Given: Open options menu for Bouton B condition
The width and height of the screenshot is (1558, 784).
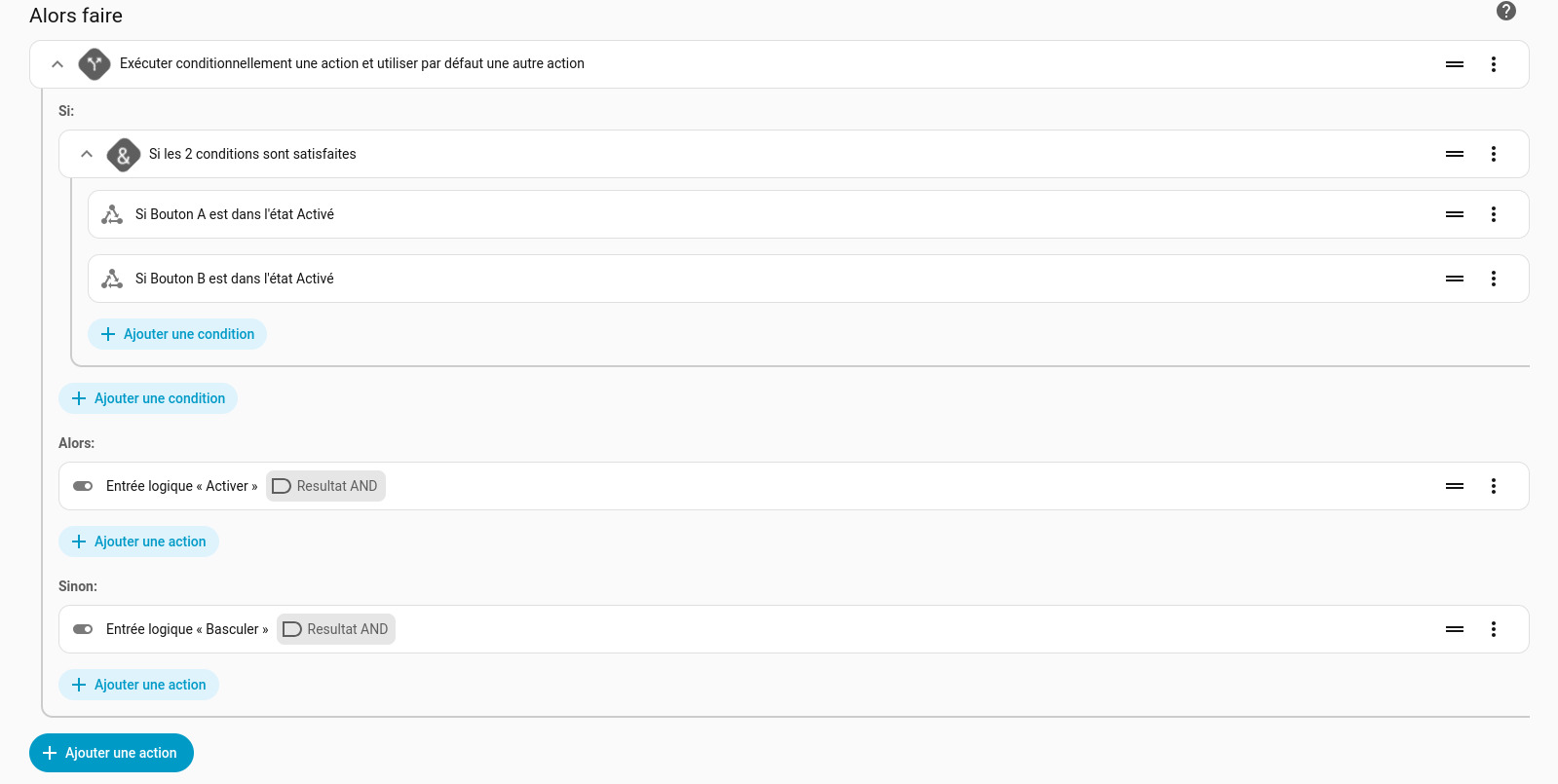Looking at the screenshot, I should pyautogui.click(x=1493, y=279).
